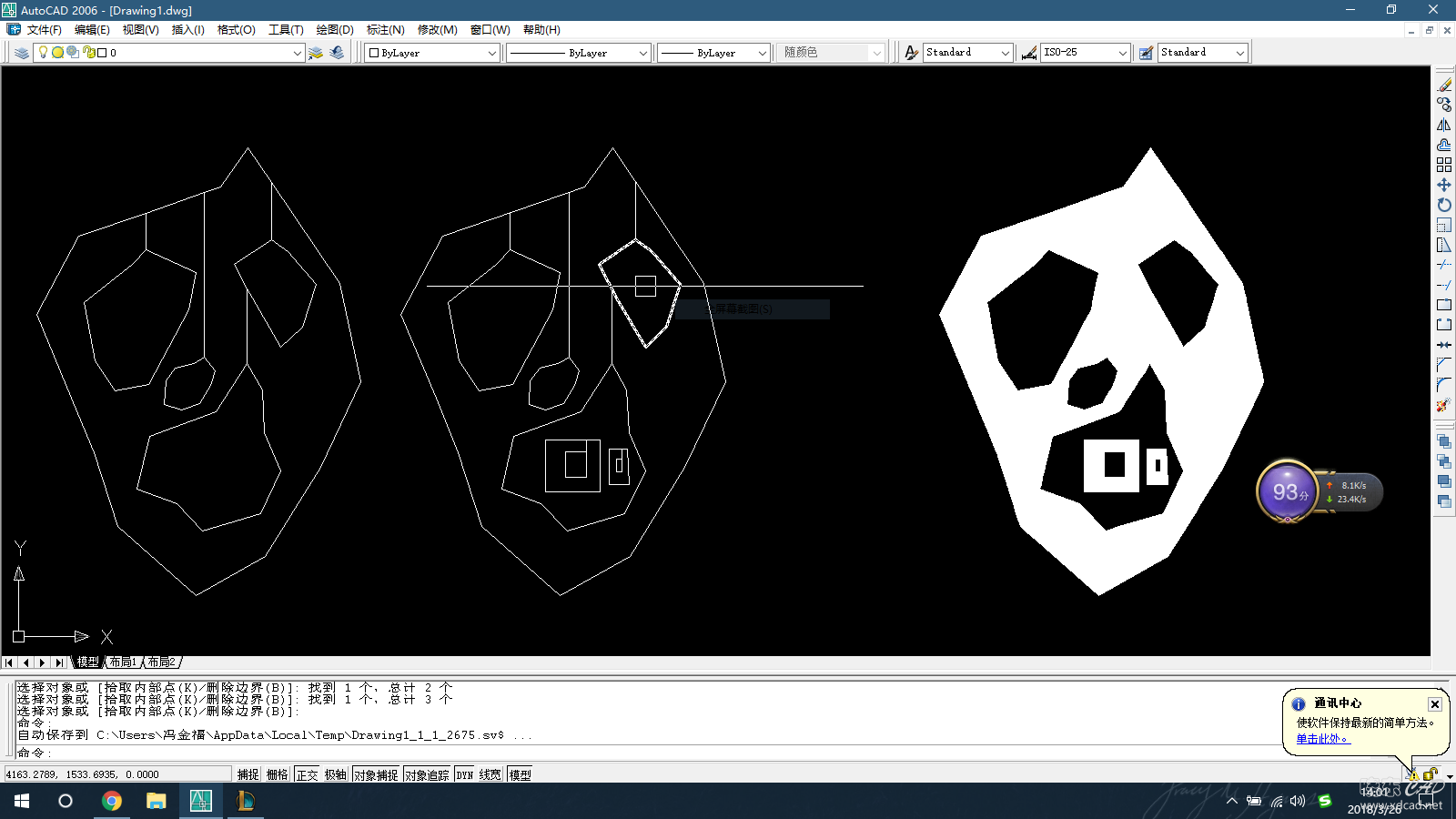Open the 修改(M) menu
Screen dimensions: 1456x819
click(x=438, y=30)
